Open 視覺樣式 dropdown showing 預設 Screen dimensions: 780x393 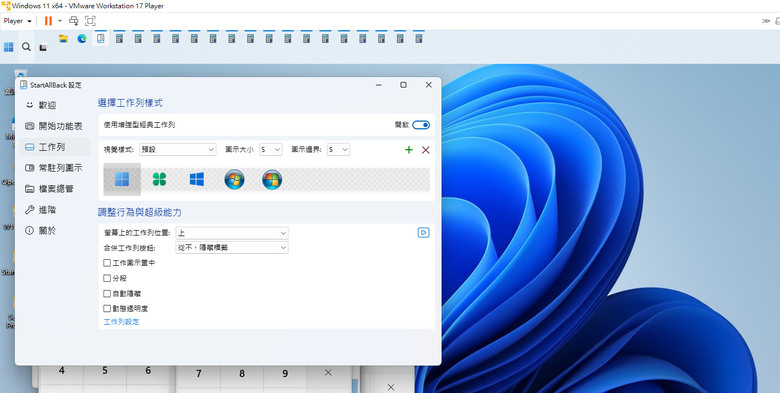coord(178,149)
